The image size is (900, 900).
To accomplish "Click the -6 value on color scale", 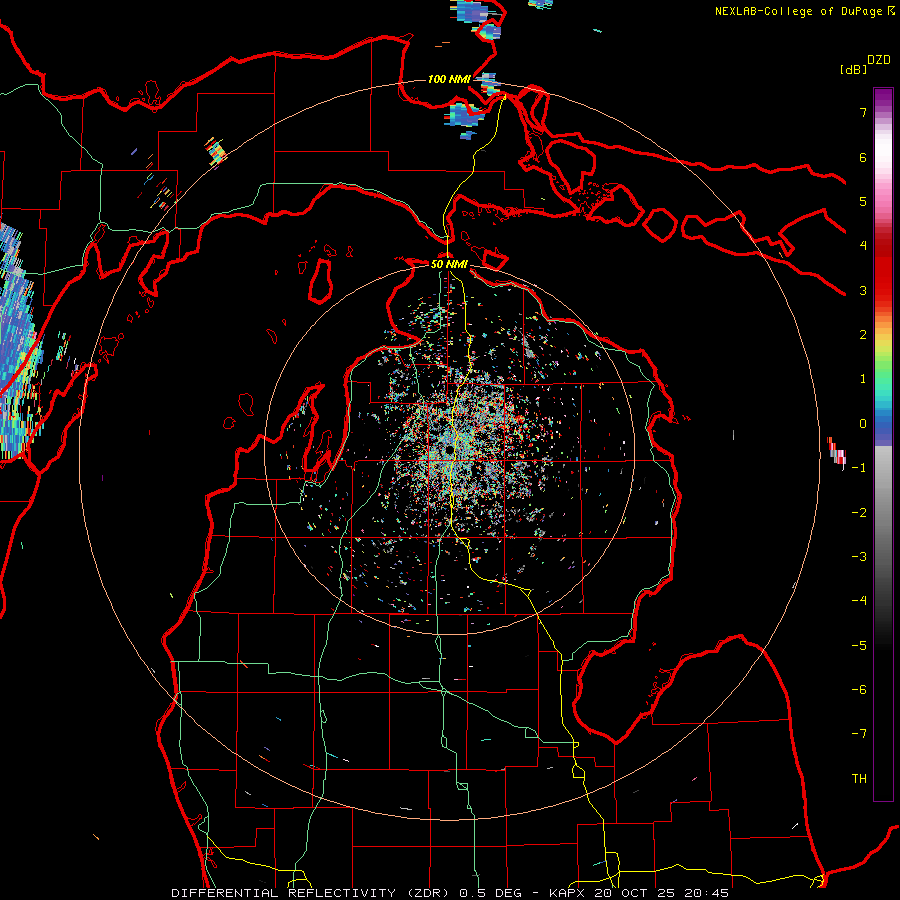I will click(859, 690).
